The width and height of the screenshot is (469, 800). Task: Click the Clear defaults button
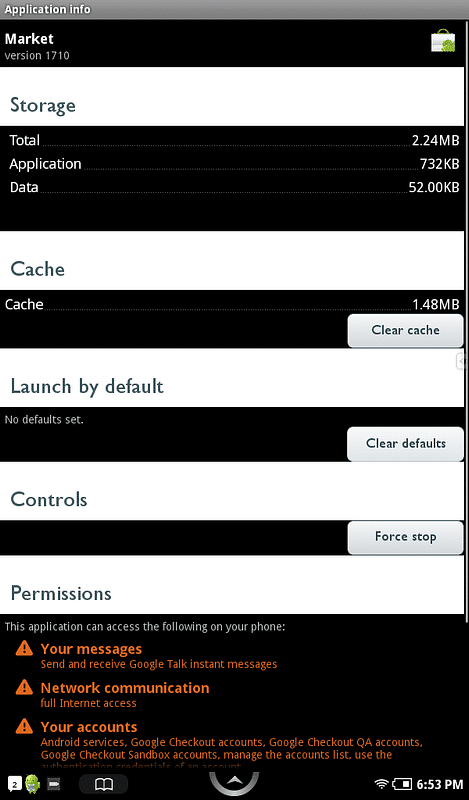point(406,444)
